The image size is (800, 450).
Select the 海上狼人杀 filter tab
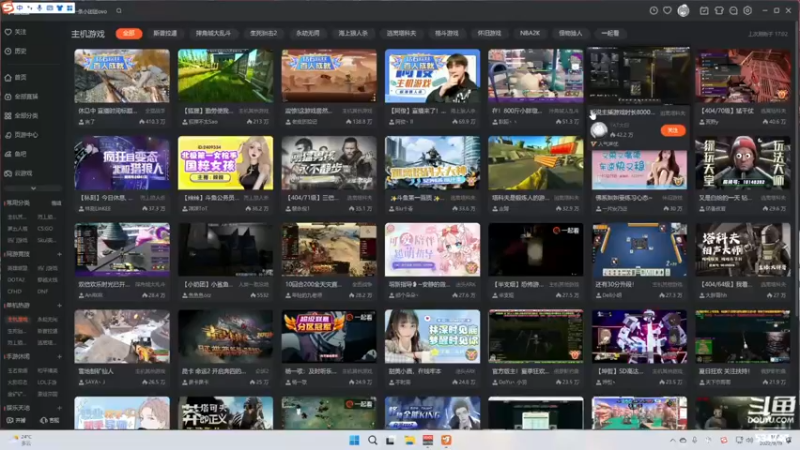point(353,33)
